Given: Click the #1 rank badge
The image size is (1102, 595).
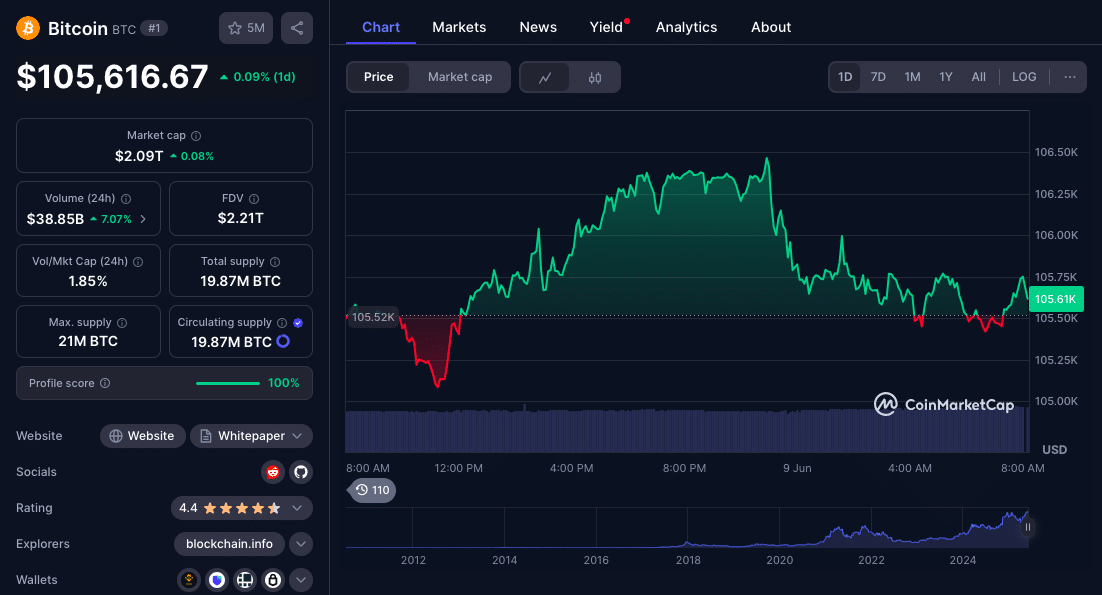Looking at the screenshot, I should coord(154,28).
